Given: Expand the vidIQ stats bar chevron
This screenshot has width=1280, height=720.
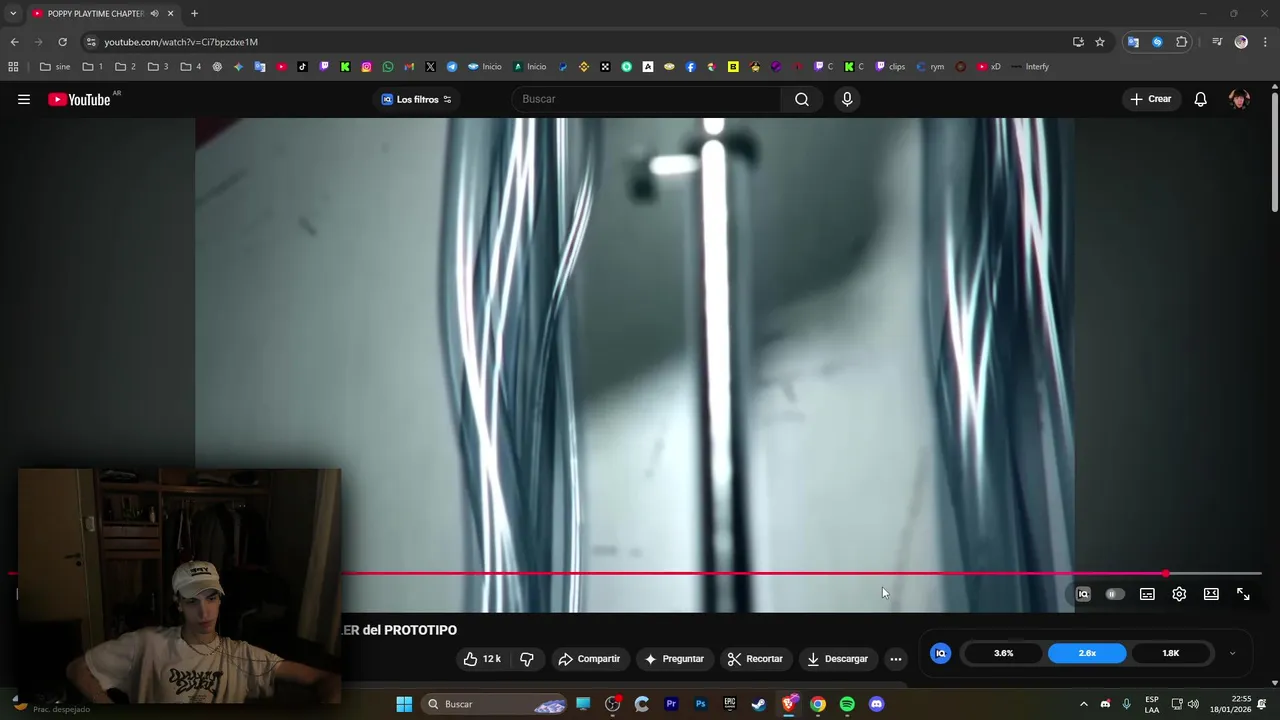Looking at the screenshot, I should [1232, 653].
